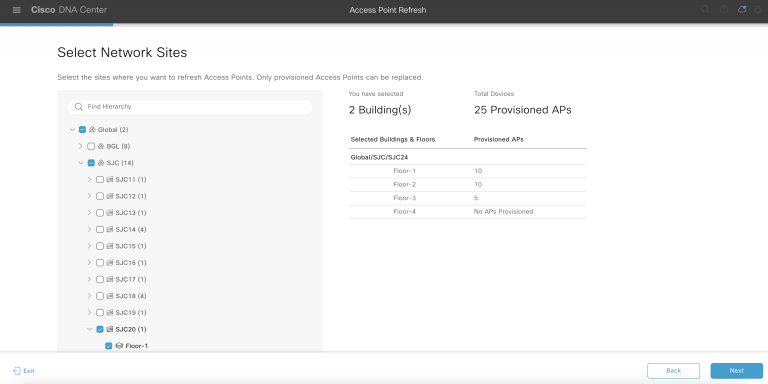Expand the SJC13 building node

(89, 213)
